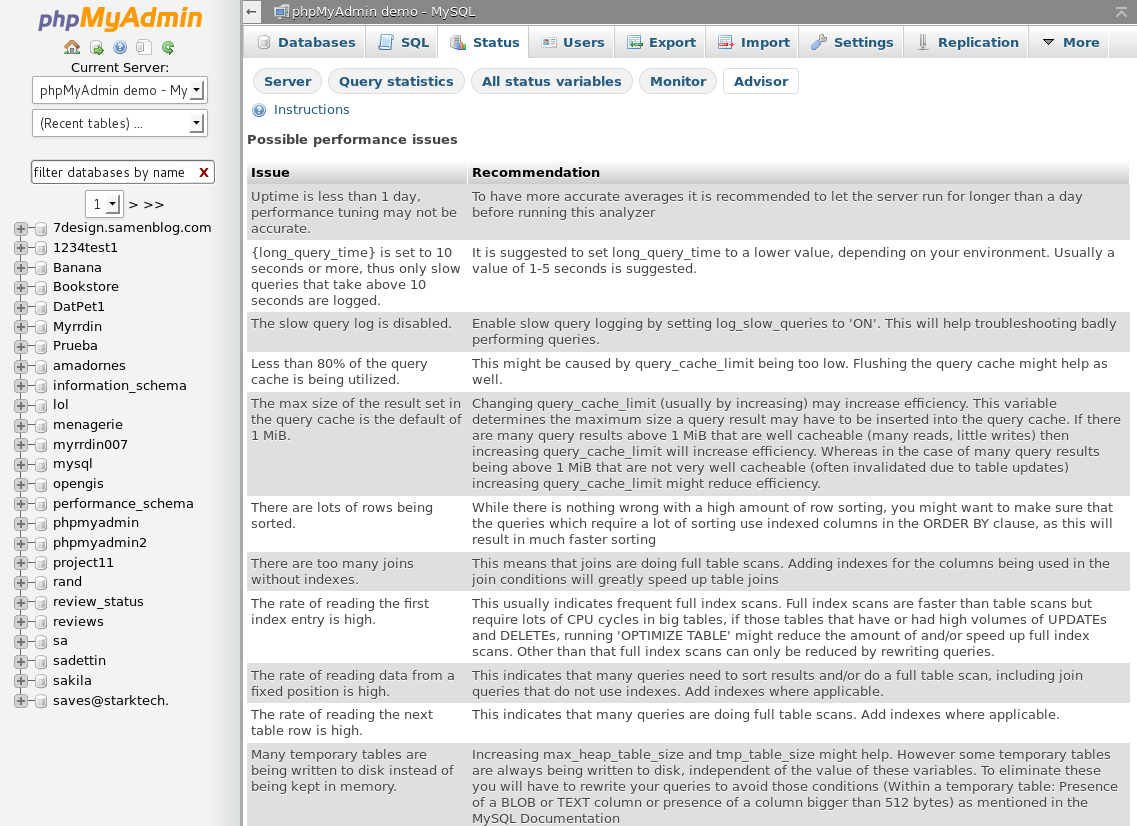
Task: Clear the database filter with red X
Action: (x=204, y=172)
